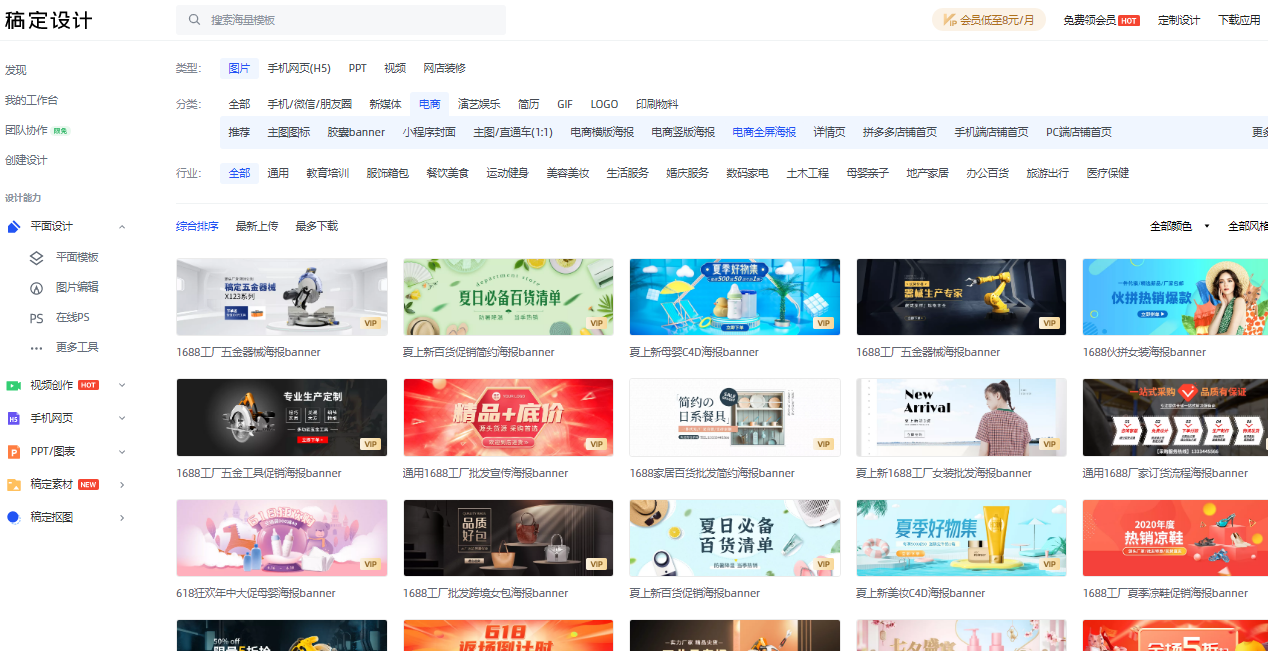1268x651 pixels.
Task: Choose the 印刷物料 category
Action: point(657,104)
